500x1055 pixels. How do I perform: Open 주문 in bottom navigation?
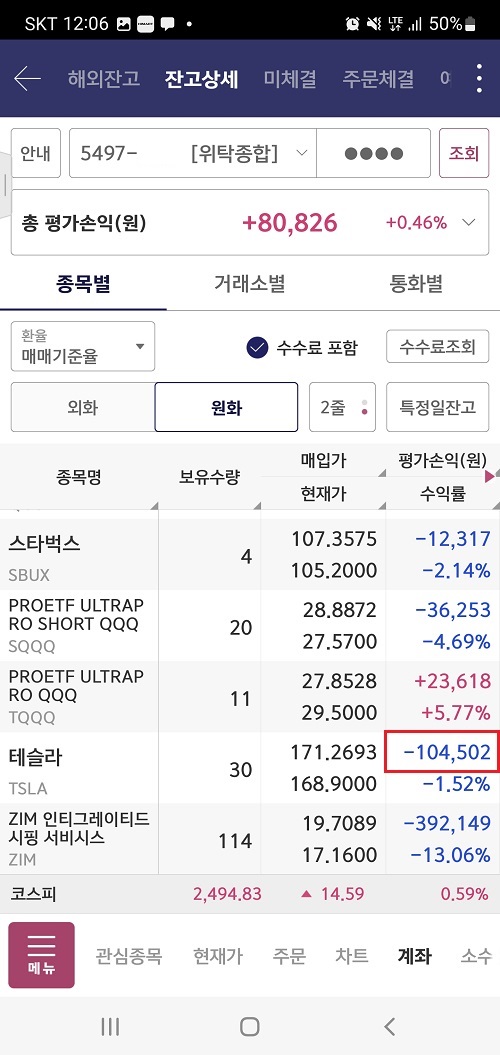click(x=289, y=955)
